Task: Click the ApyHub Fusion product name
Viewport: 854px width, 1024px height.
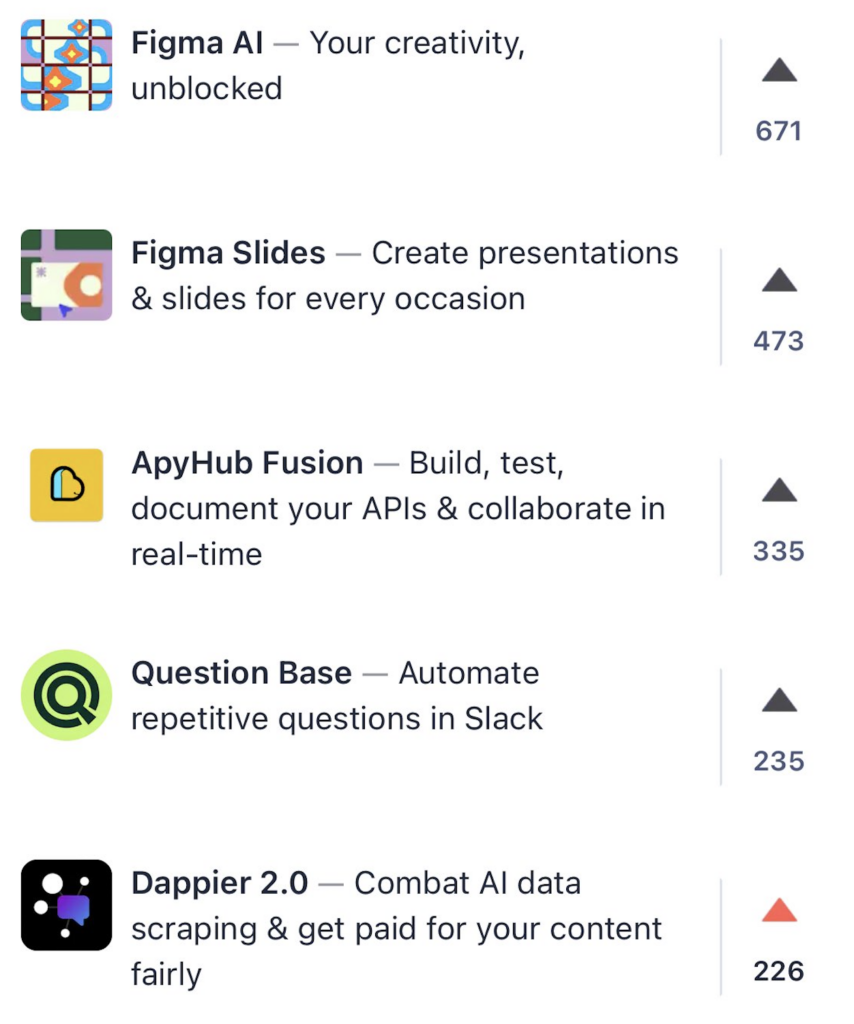Action: tap(246, 463)
